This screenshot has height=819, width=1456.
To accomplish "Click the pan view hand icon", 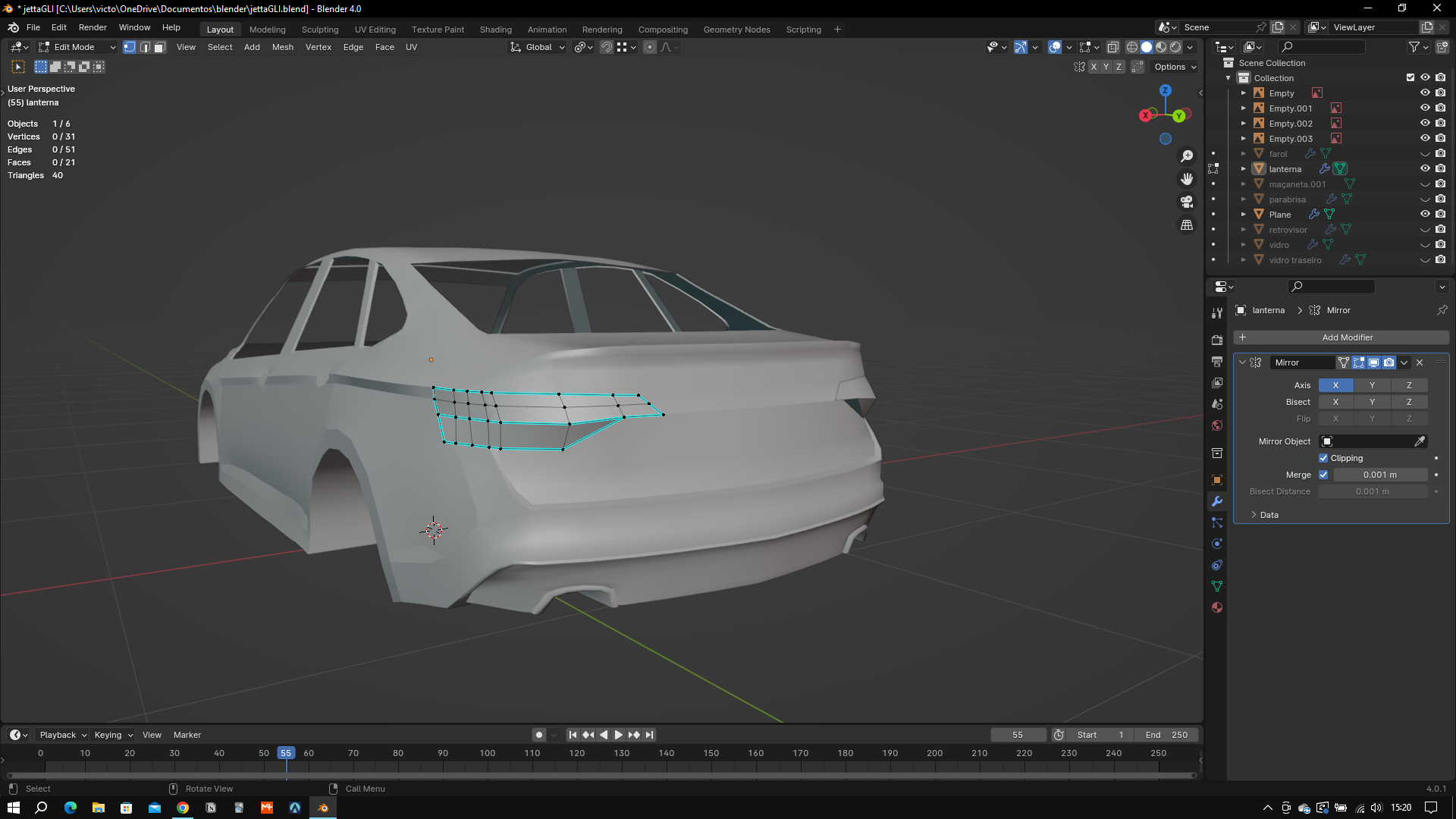I will [1187, 179].
